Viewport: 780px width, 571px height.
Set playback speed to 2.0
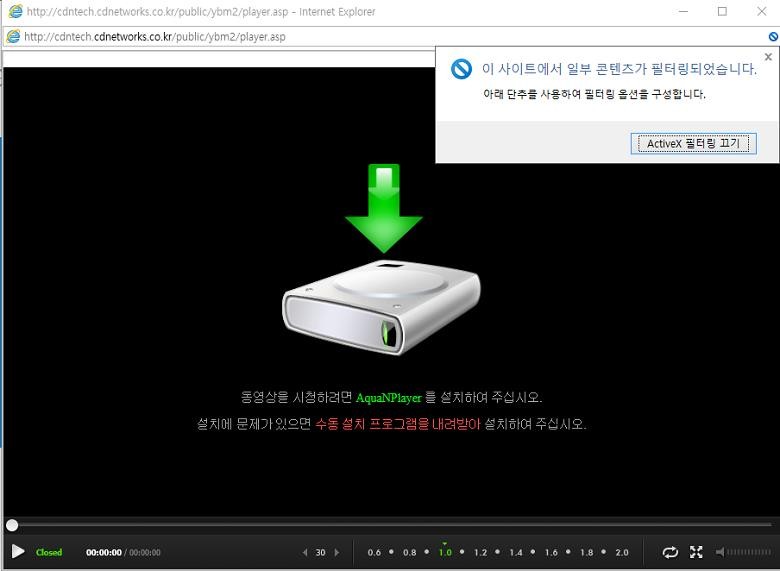point(622,553)
